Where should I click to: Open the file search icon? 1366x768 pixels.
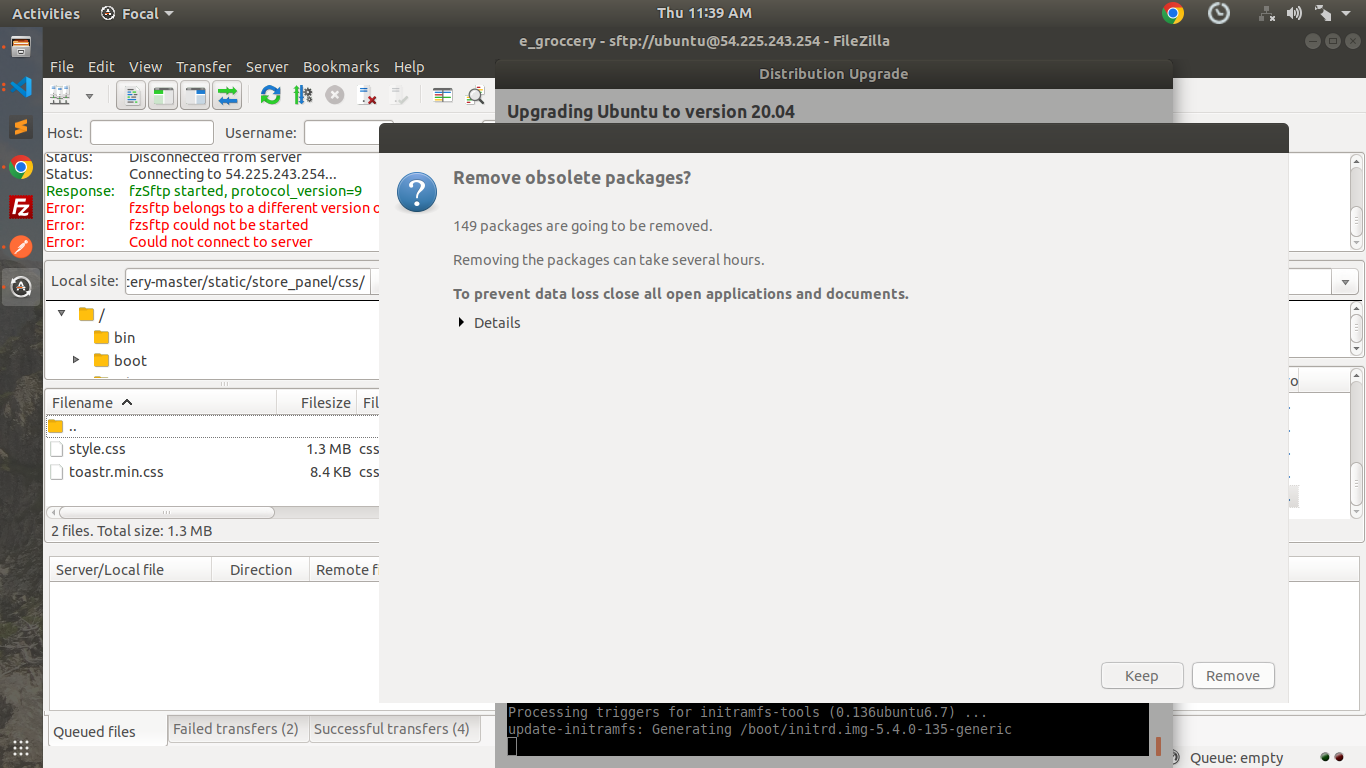476,96
